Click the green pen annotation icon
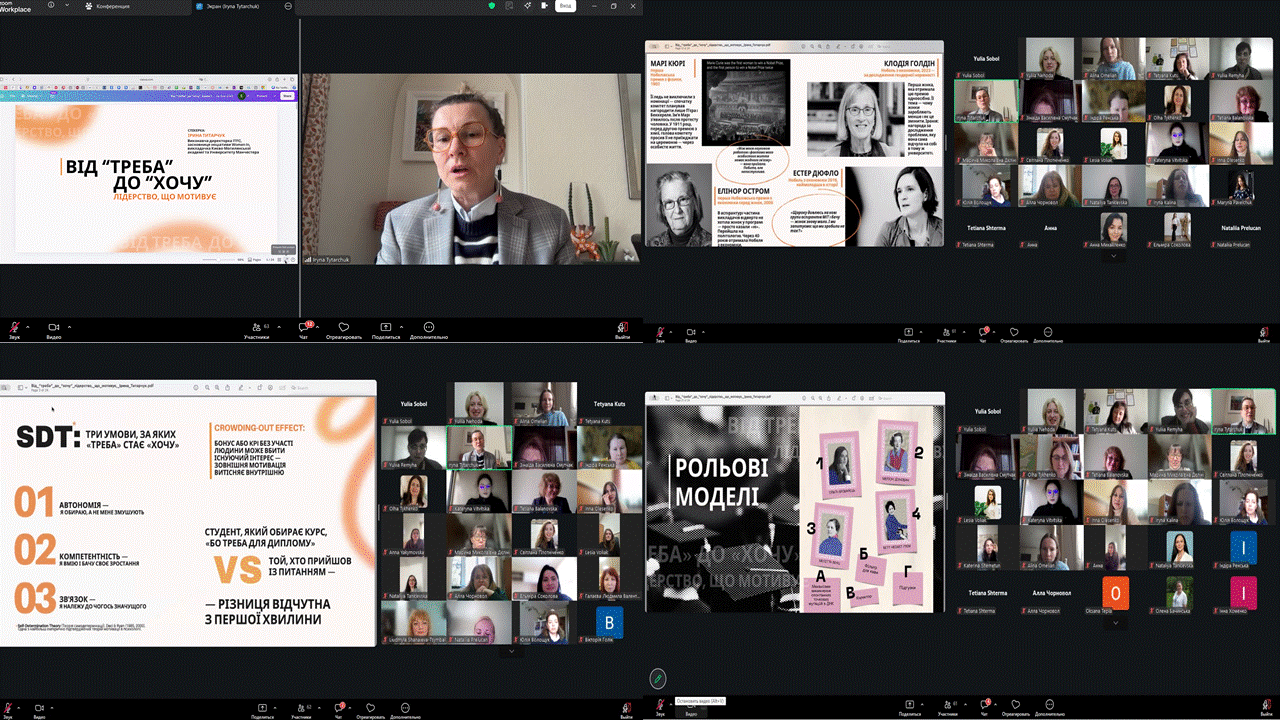 click(657, 678)
